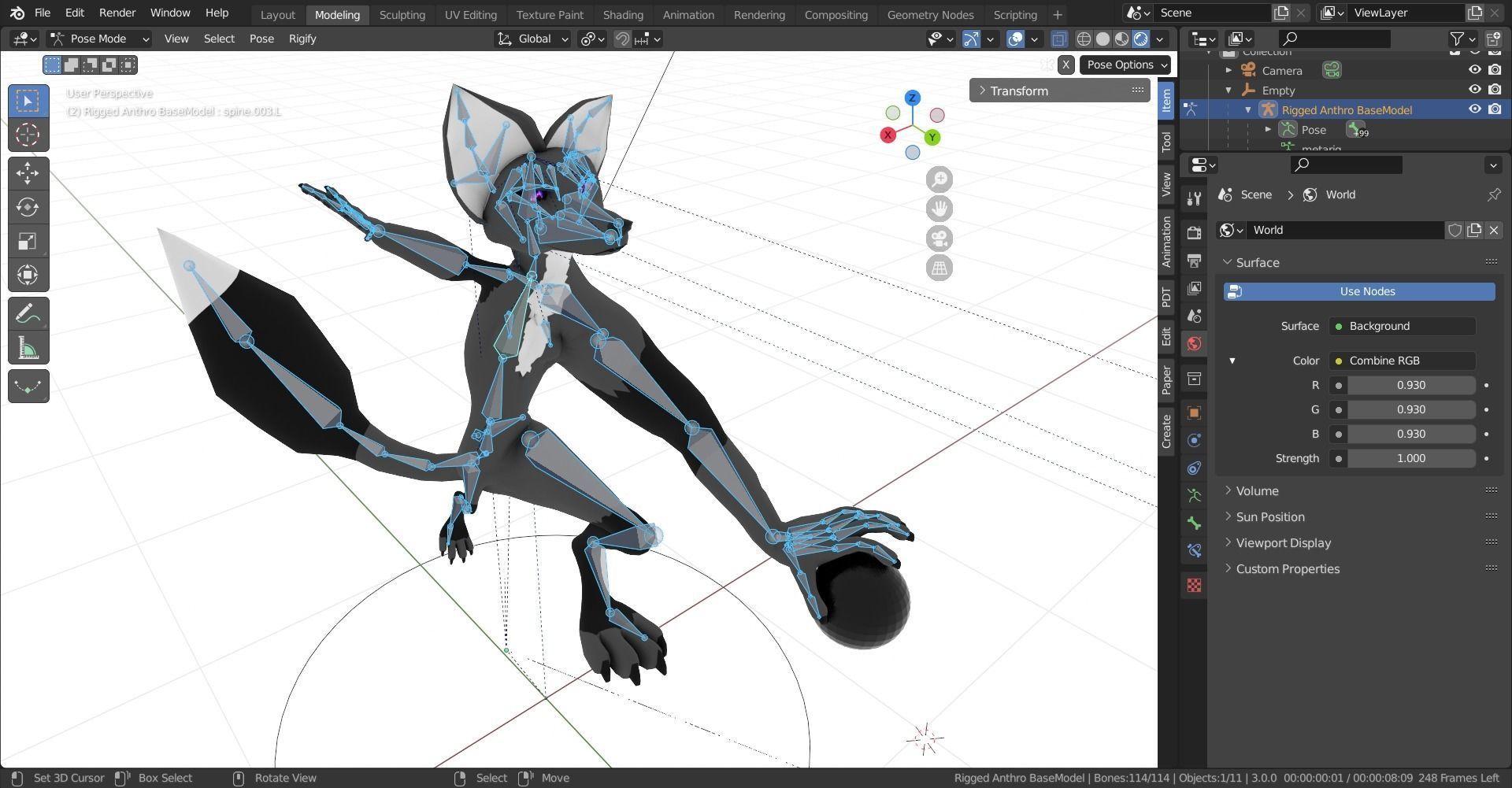The height and width of the screenshot is (788, 1512).
Task: Switch to Wireframe viewport shading
Action: [x=1084, y=39]
